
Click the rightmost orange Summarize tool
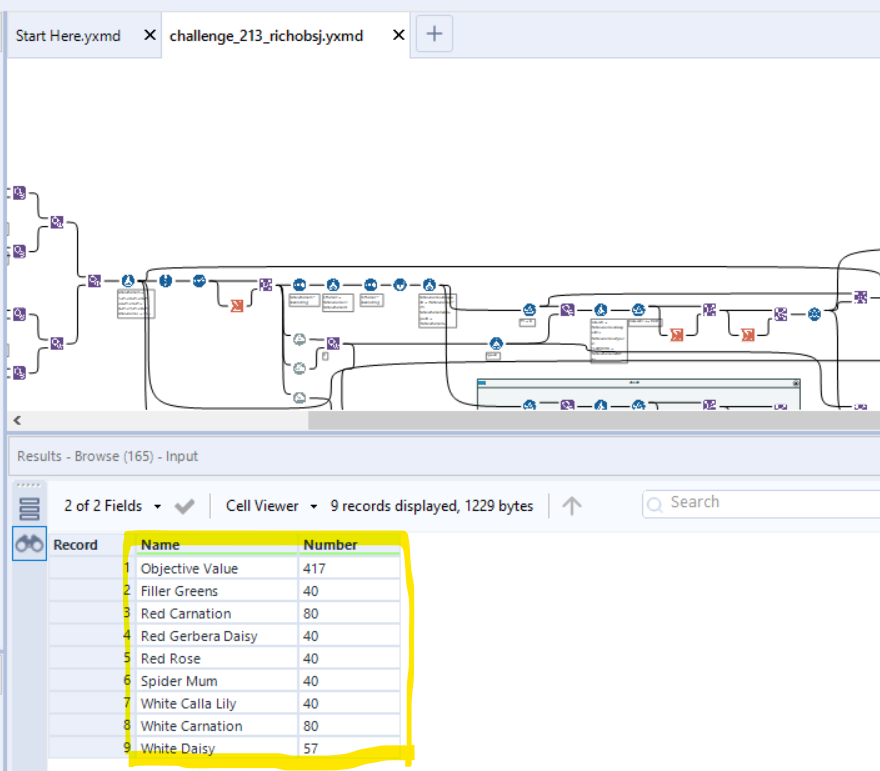[x=748, y=335]
